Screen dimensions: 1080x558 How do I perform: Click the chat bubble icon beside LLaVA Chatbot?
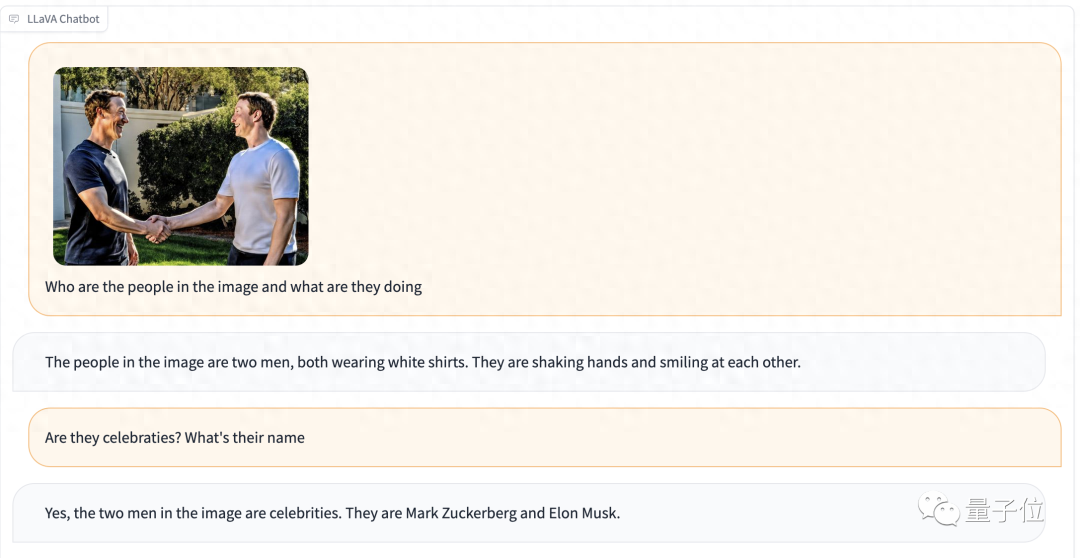(14, 19)
